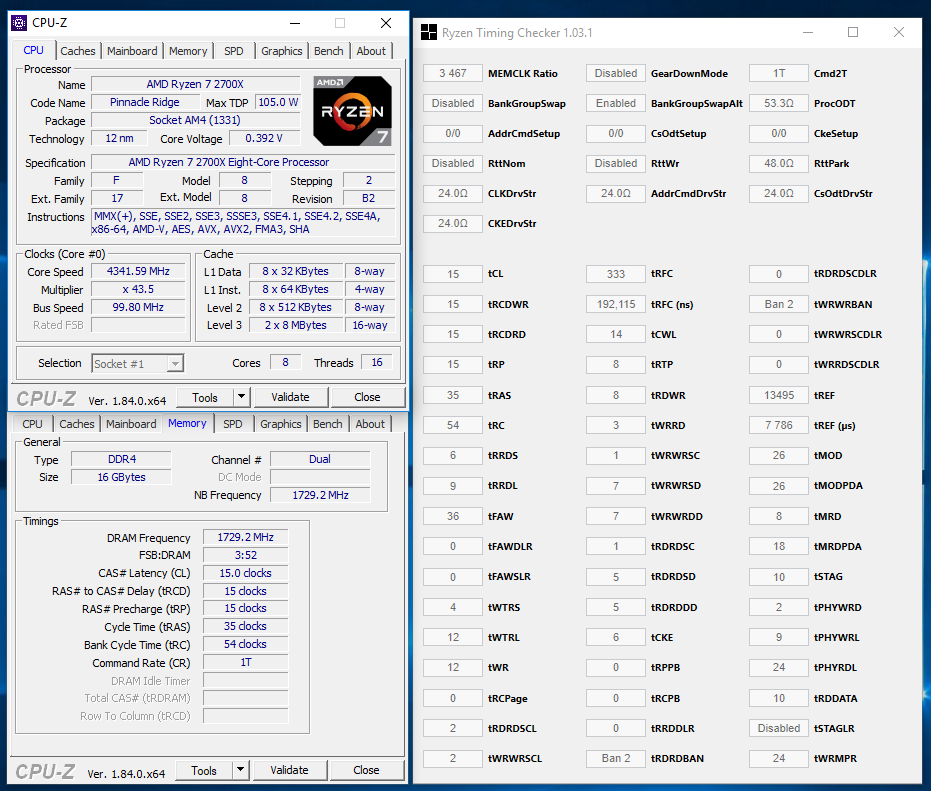Click the Channel # value Dual

320,459
